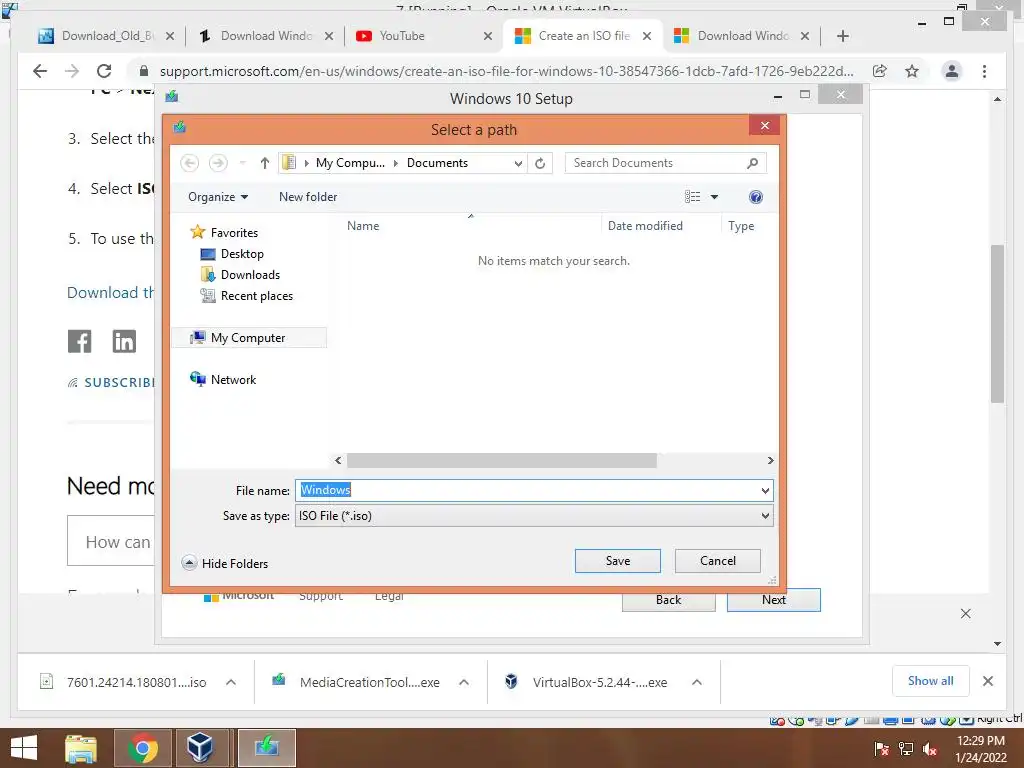Click Show all downloads
This screenshot has height=768, width=1024.
(930, 681)
